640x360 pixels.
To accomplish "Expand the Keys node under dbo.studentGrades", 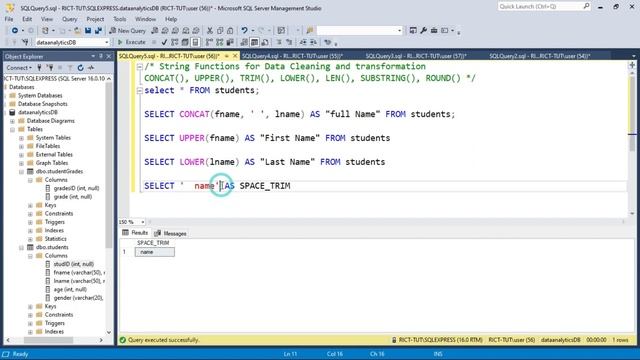I will (x=30, y=205).
